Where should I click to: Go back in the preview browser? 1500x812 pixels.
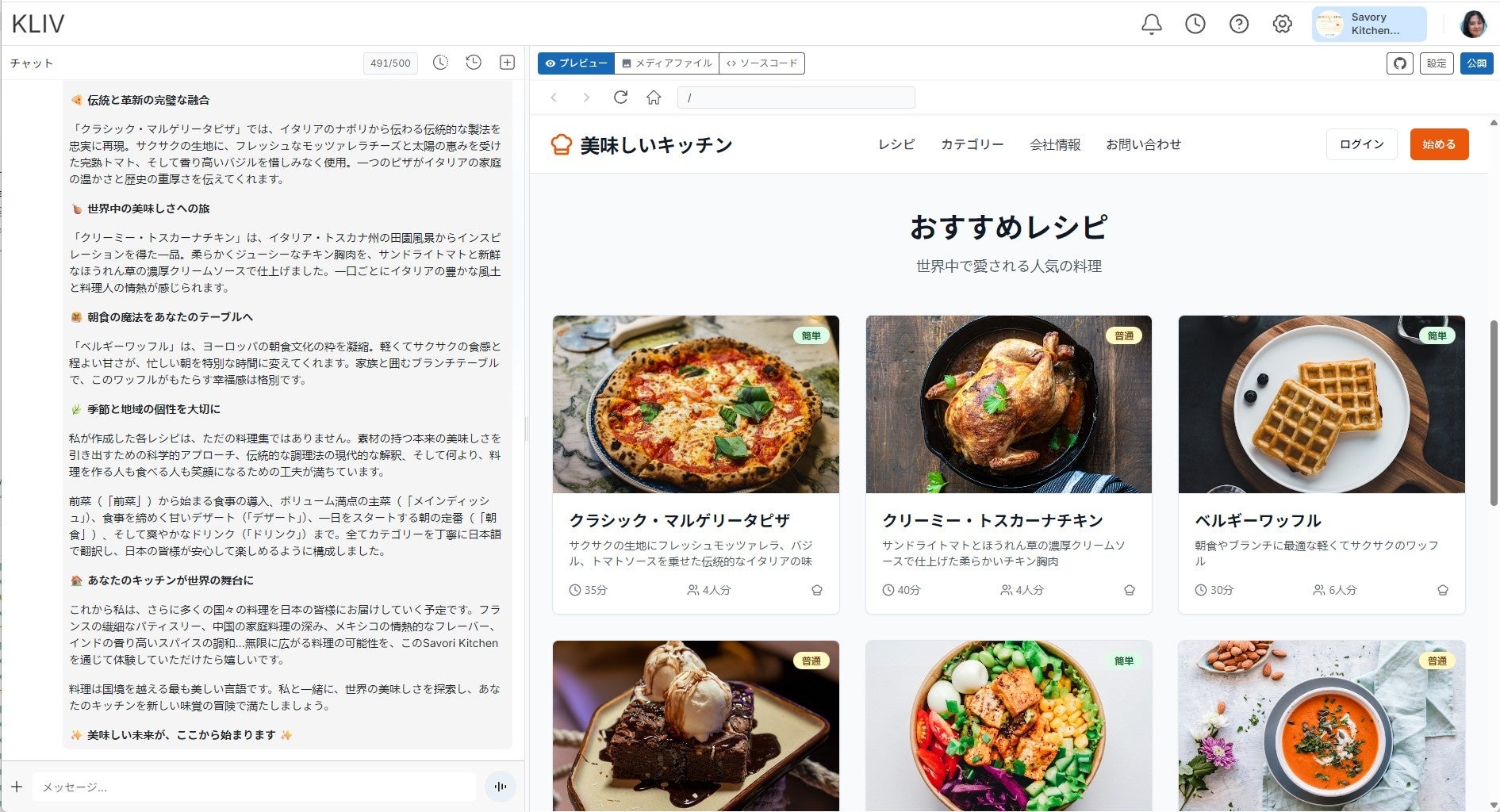(554, 98)
